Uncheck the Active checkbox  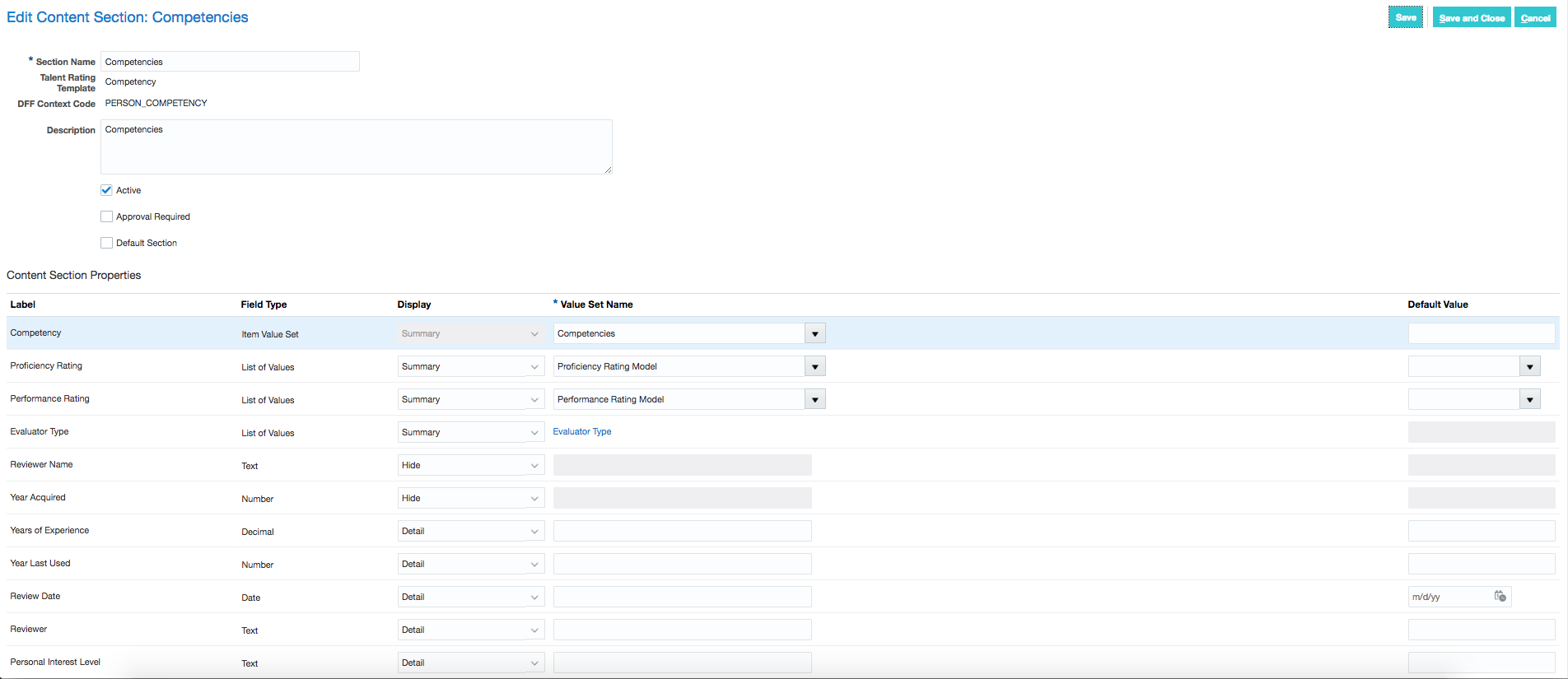(x=106, y=190)
